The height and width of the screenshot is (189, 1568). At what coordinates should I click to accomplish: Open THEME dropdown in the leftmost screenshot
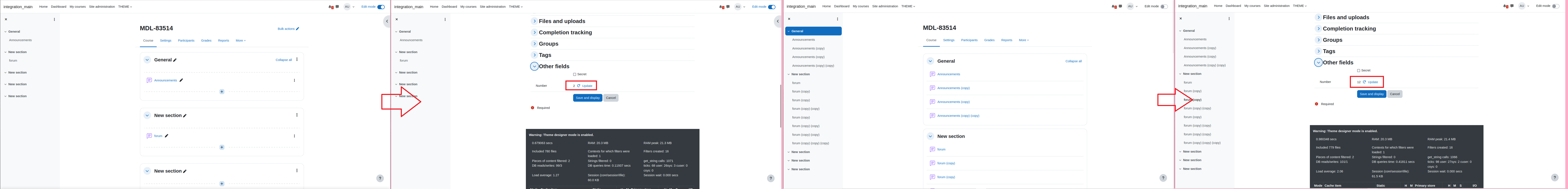coord(125,7)
